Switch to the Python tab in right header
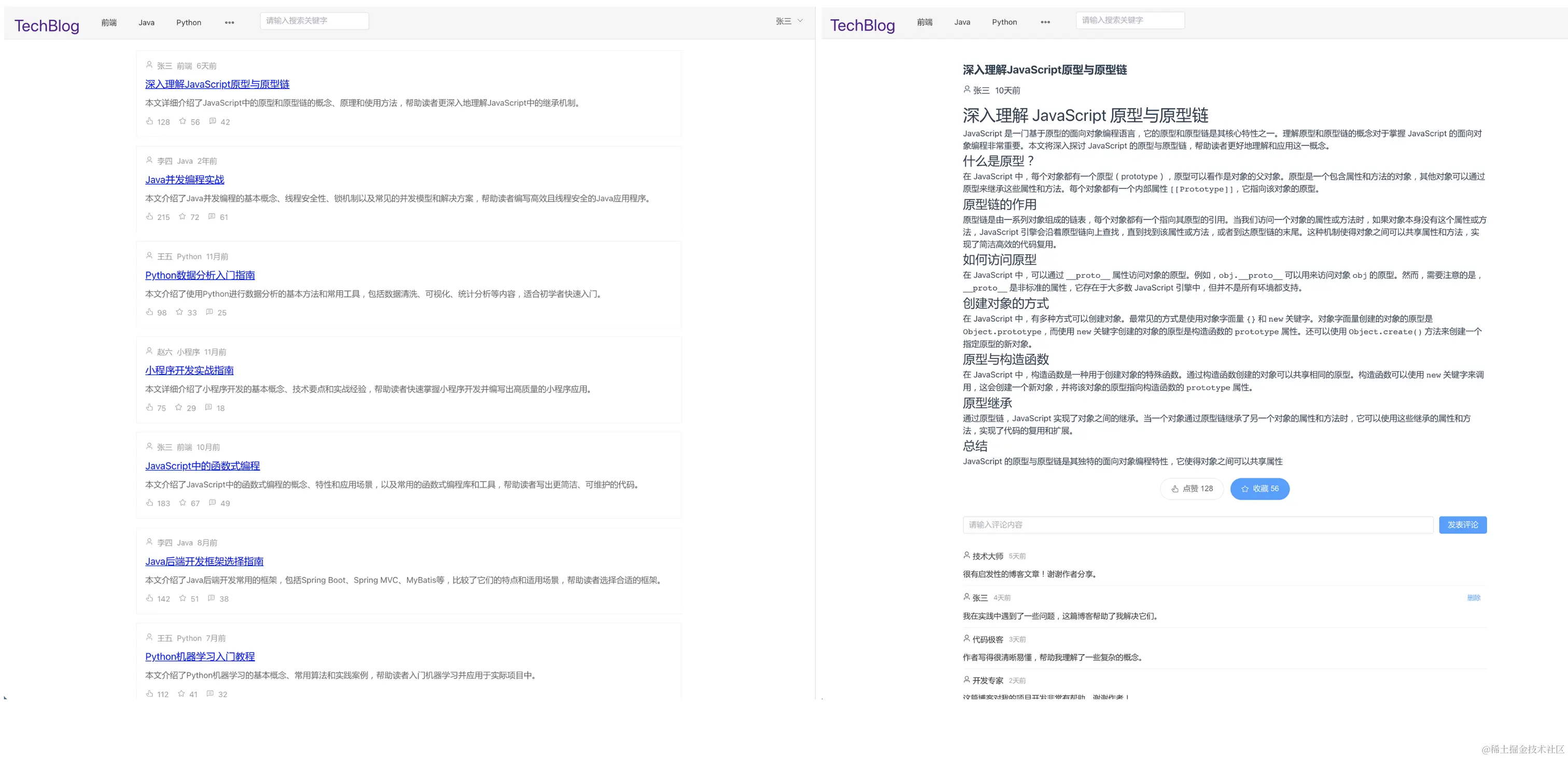Image resolution: width=1568 pixels, height=758 pixels. [x=1004, y=22]
